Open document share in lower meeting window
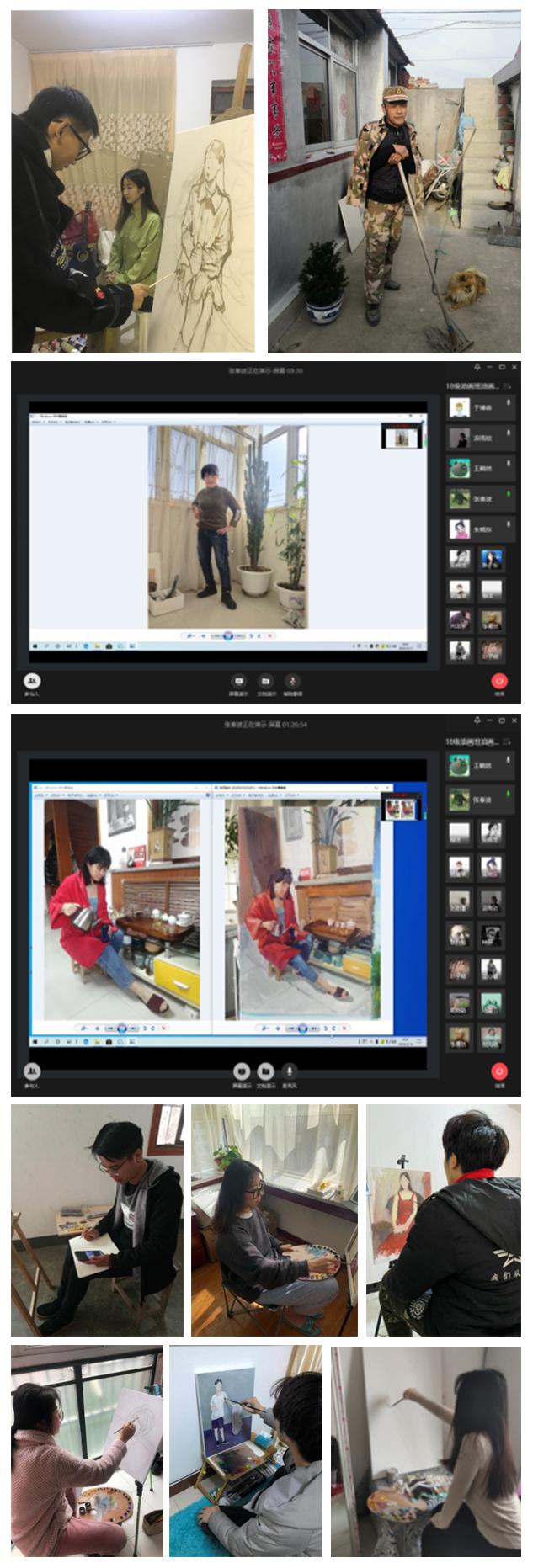Screen dimensions: 533x1568 265,1071
